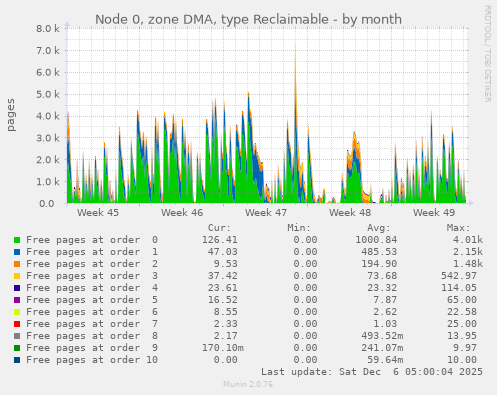This screenshot has height=395, width=497.
Task: Click the max value 2.15k
Action: pos(468,252)
